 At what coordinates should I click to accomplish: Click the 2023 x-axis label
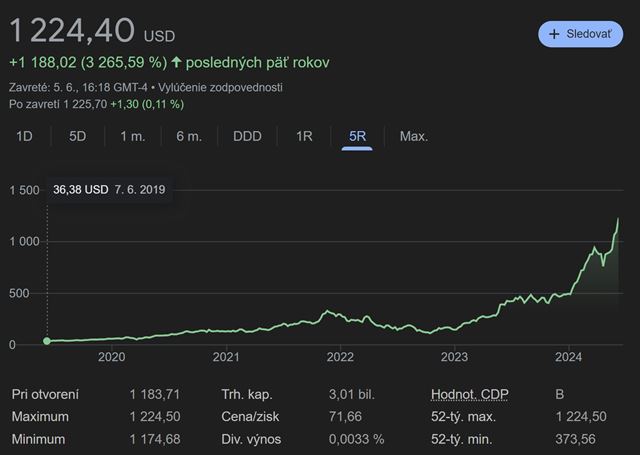(454, 357)
